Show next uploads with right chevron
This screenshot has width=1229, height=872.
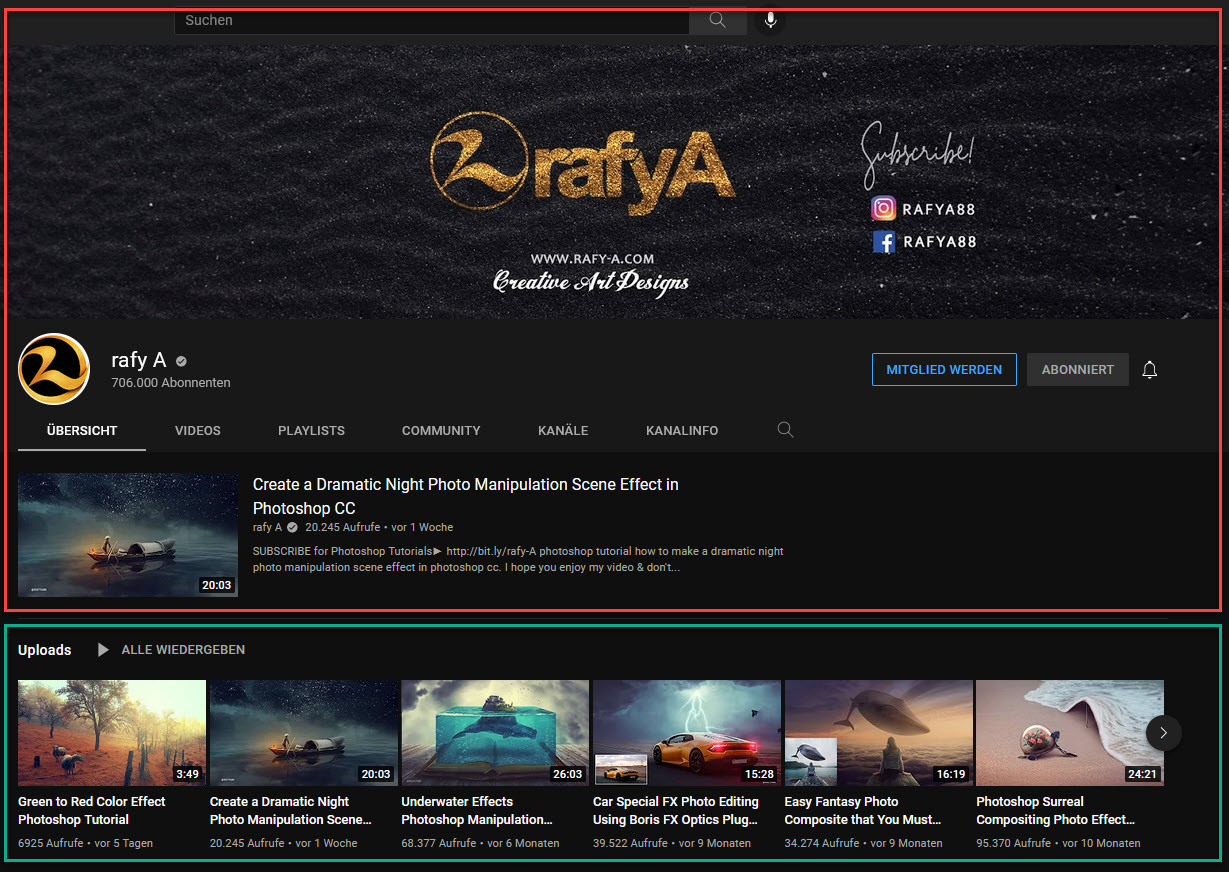tap(1163, 732)
